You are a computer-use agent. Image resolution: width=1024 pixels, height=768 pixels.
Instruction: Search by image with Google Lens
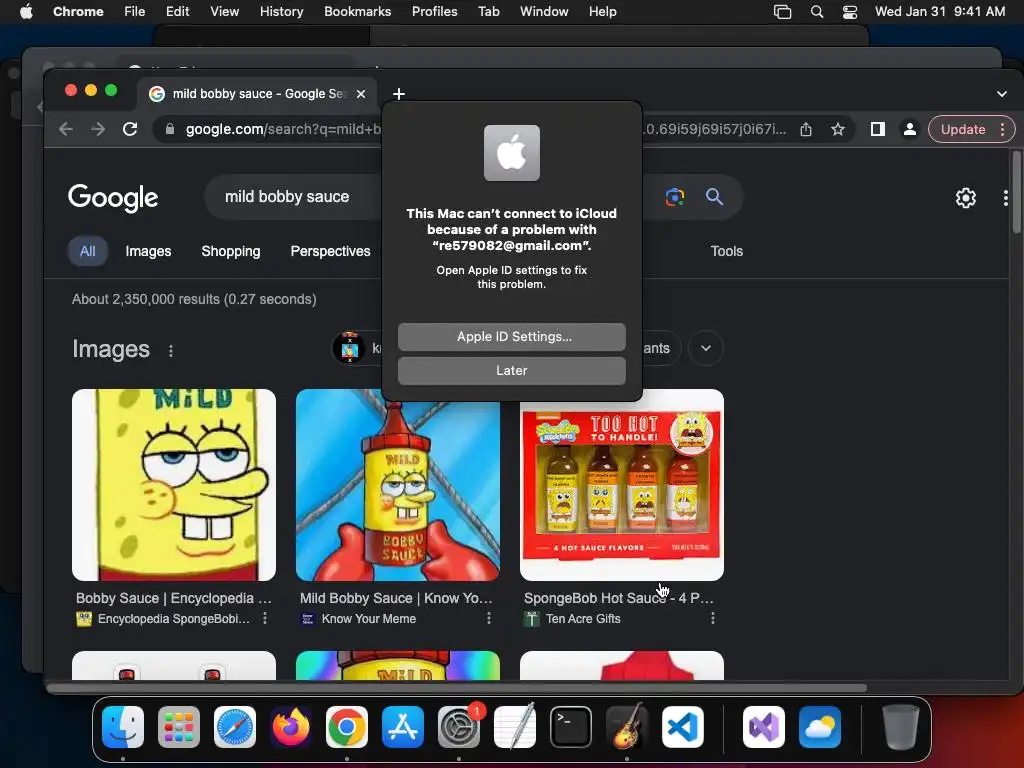675,197
